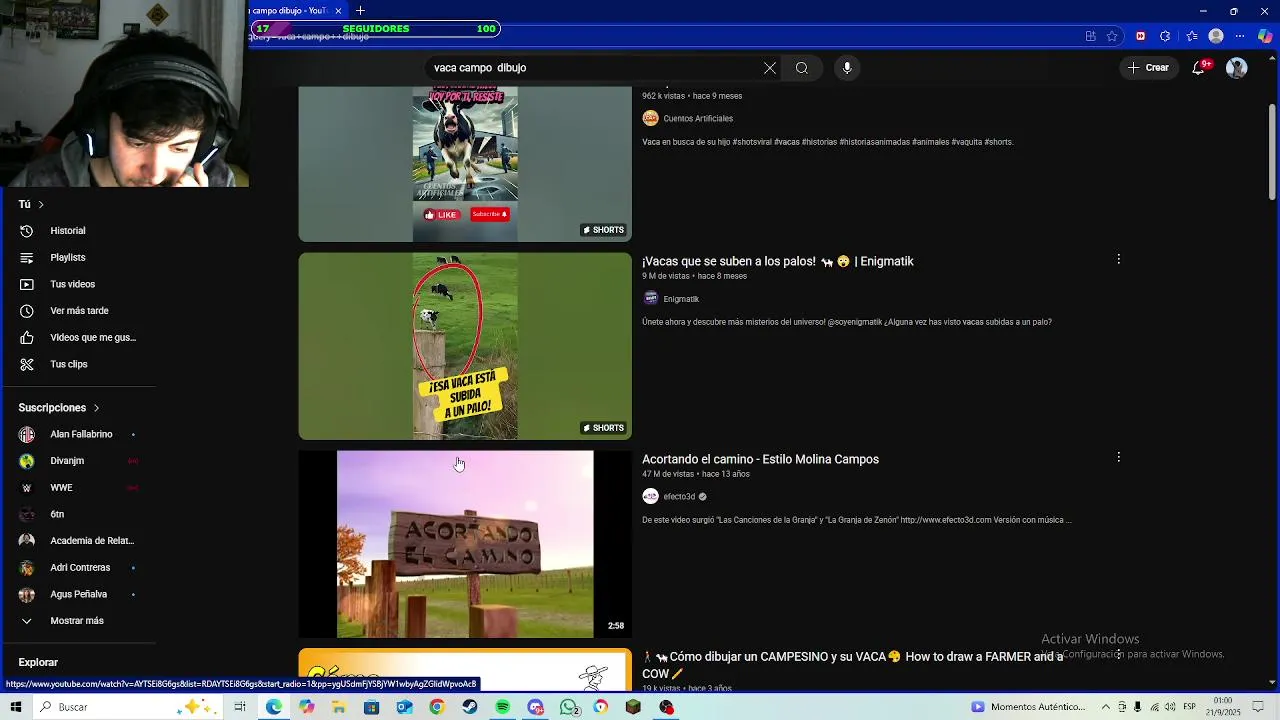The width and height of the screenshot is (1280, 720).
Task: Show hidden system tray icons
Action: tap(1104, 707)
